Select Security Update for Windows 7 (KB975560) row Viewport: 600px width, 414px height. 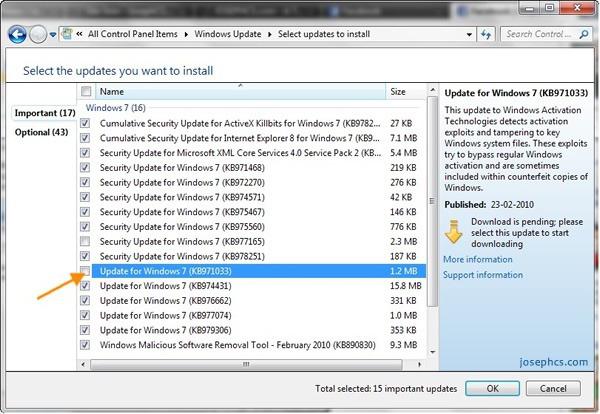(x=253, y=227)
